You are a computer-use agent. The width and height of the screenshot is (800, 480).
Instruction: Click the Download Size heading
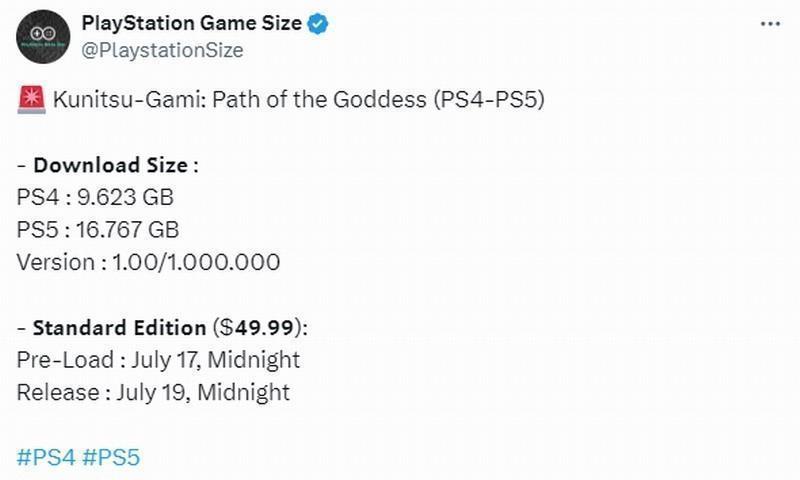click(x=116, y=165)
